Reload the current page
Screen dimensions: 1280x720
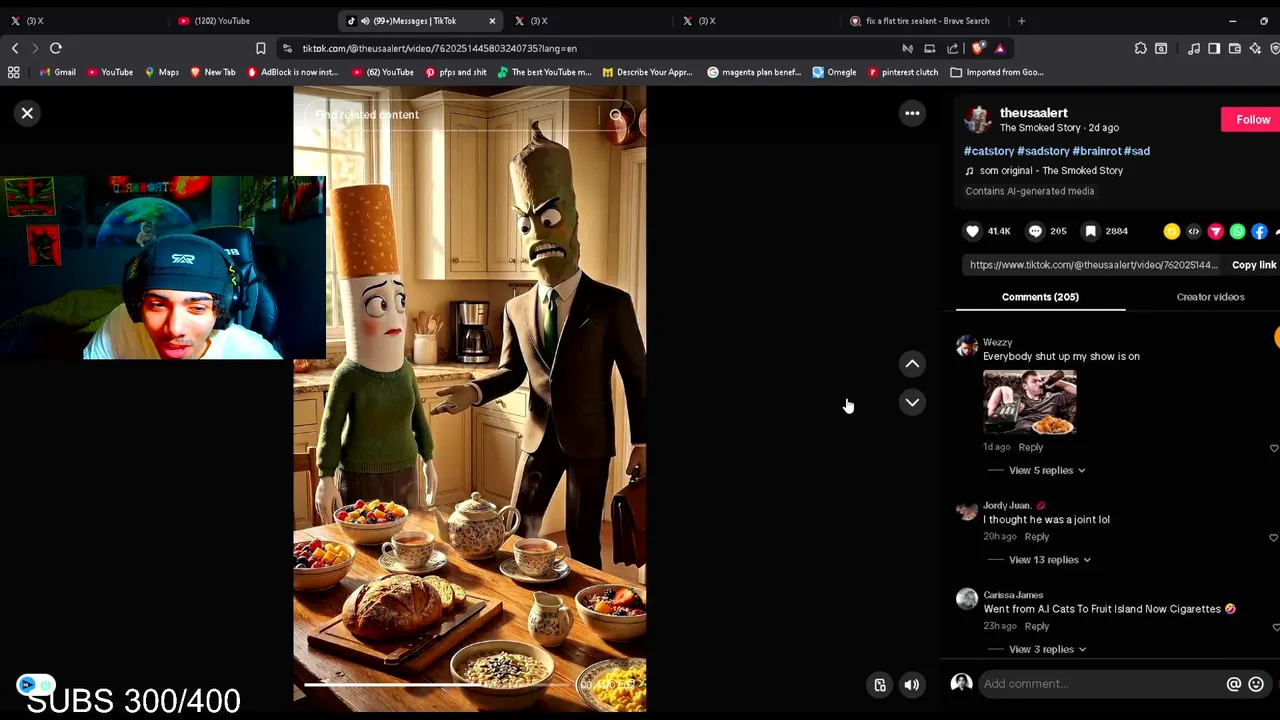coord(56,48)
